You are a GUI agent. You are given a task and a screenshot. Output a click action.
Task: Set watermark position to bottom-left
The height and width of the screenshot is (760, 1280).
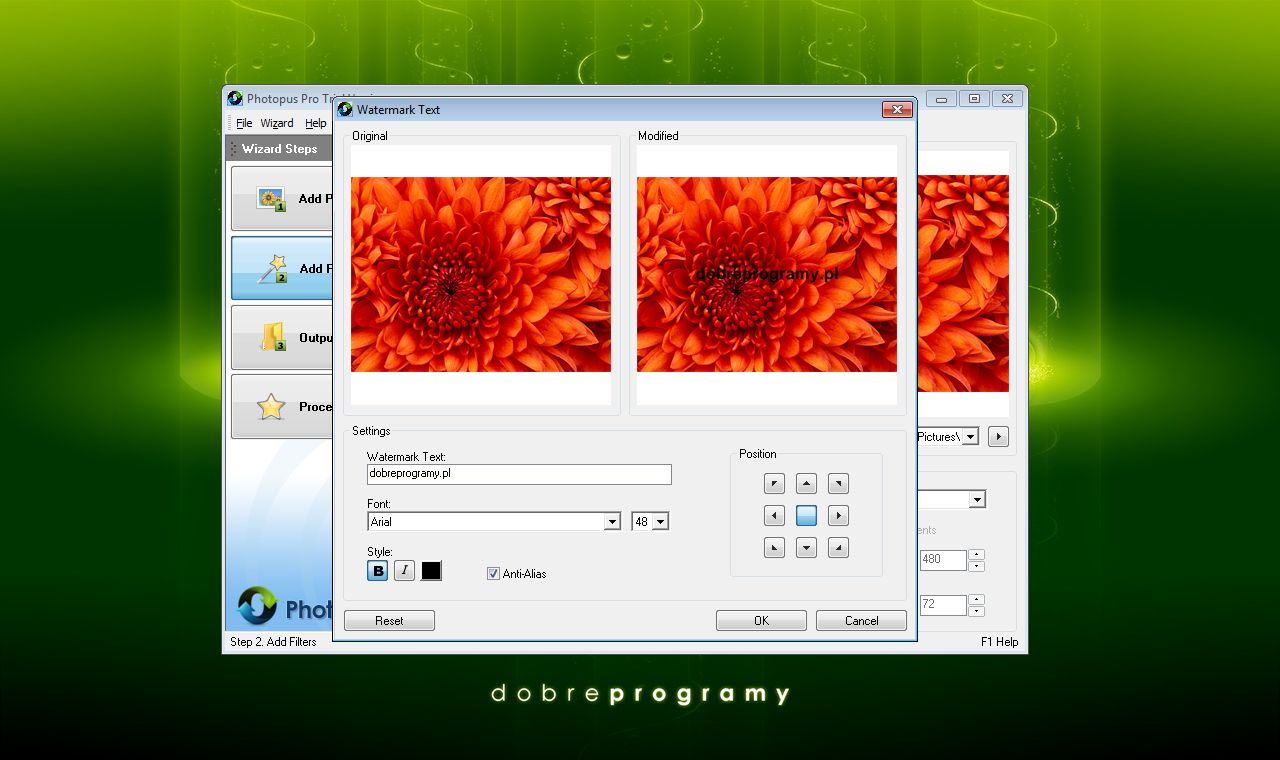pos(774,548)
